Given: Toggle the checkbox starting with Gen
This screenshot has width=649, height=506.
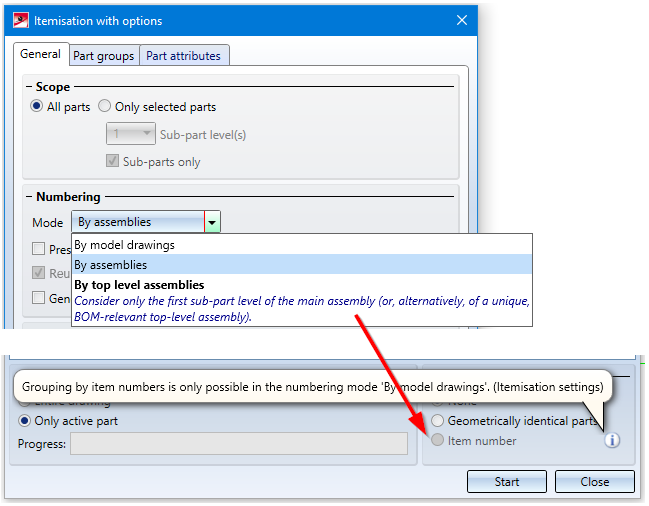Looking at the screenshot, I should 38,297.
